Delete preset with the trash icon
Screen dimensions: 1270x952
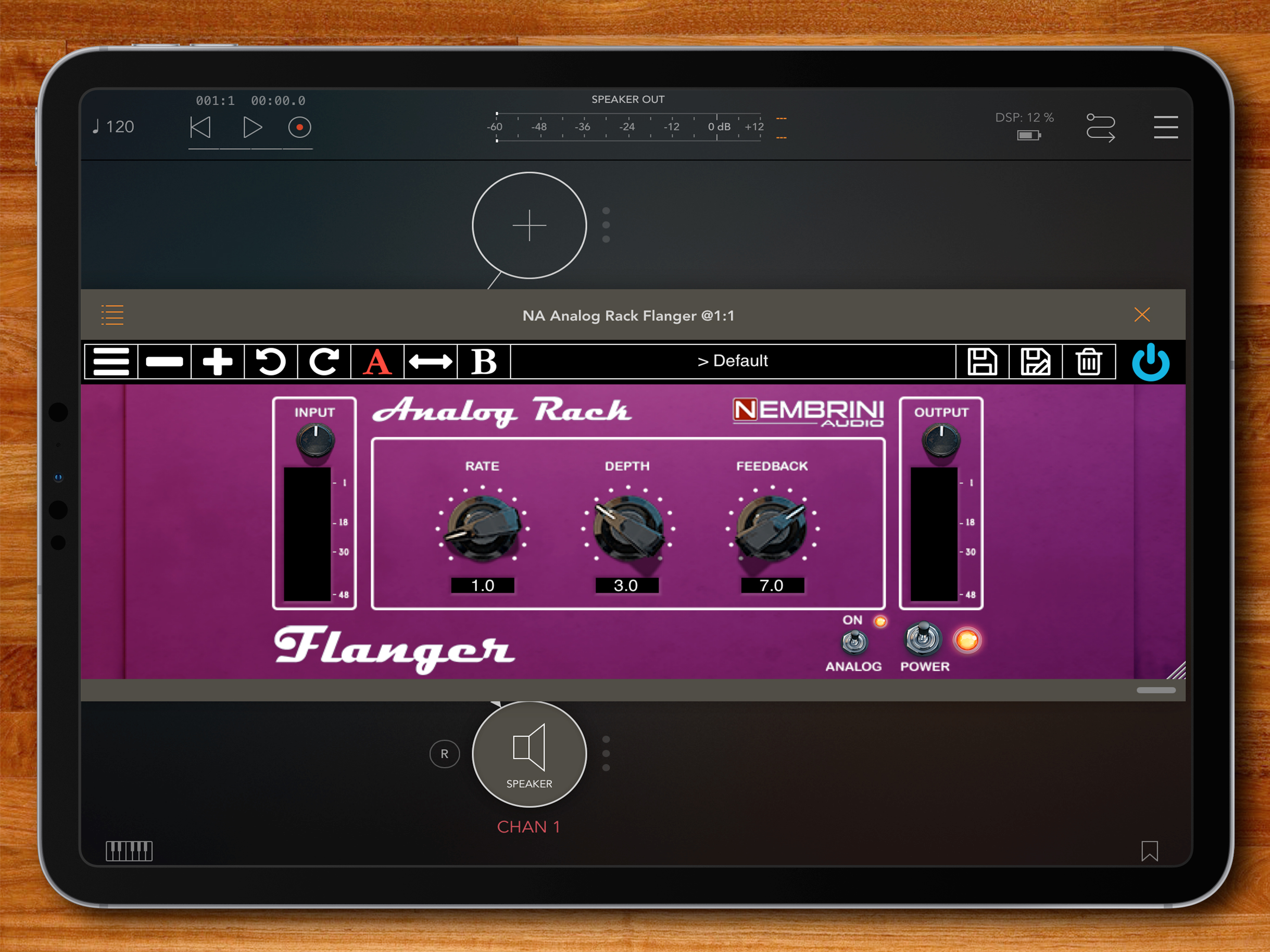pyautogui.click(x=1089, y=361)
